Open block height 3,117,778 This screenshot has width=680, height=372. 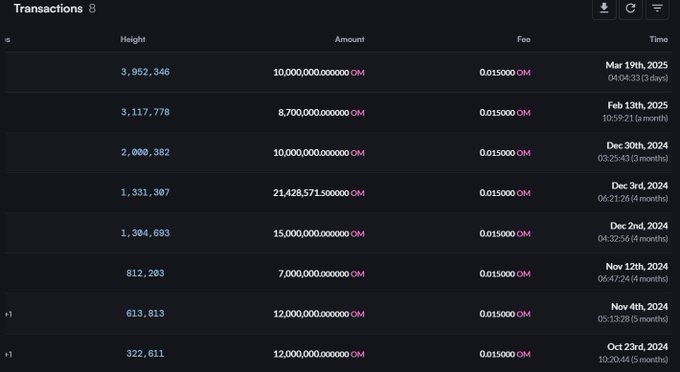145,112
